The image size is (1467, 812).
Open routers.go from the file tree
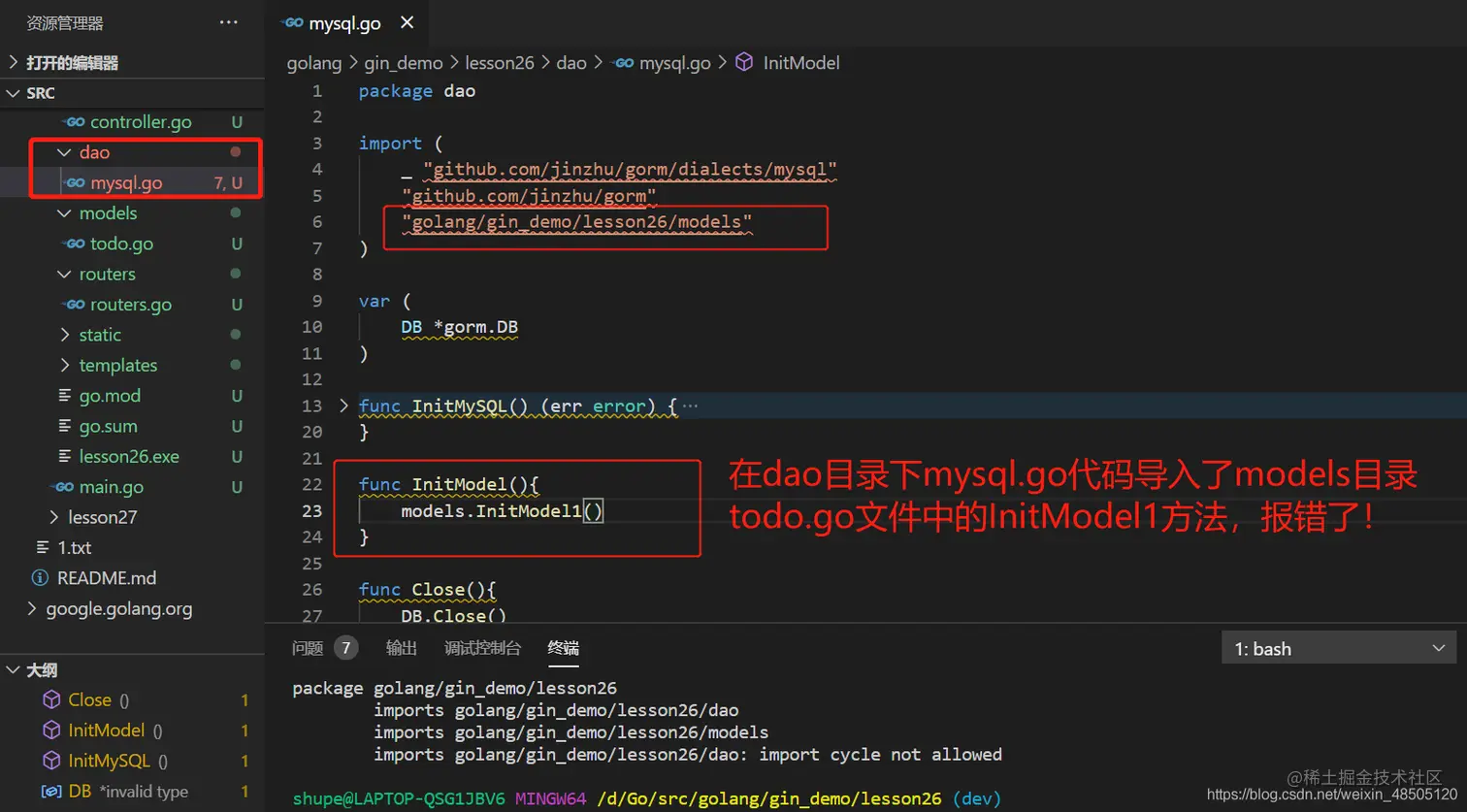[131, 305]
